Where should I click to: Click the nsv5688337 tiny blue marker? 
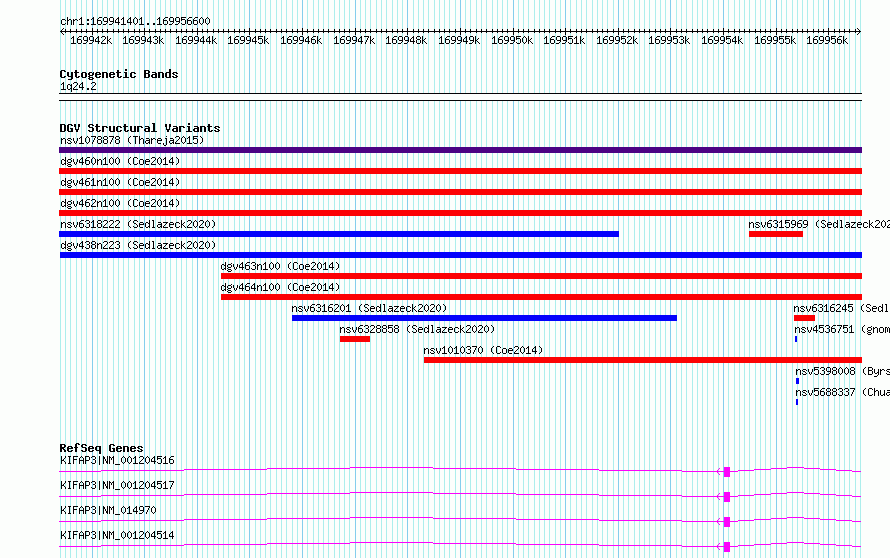click(x=797, y=402)
